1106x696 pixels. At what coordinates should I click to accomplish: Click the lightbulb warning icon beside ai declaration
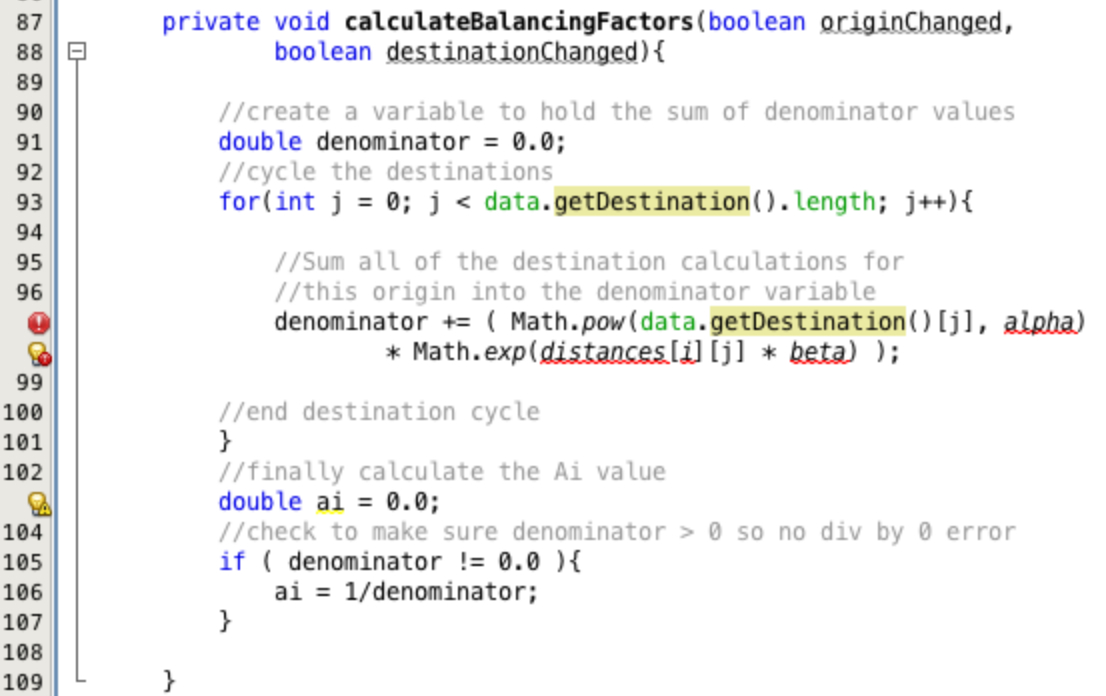coord(39,503)
